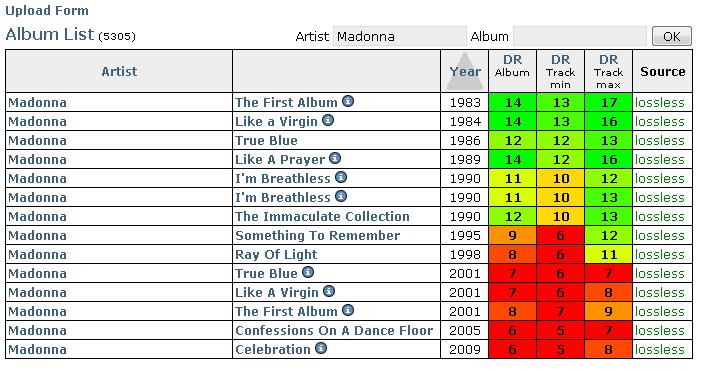The image size is (704, 371).
Task: Open info icon beside Celebration album
Action: coord(321,348)
